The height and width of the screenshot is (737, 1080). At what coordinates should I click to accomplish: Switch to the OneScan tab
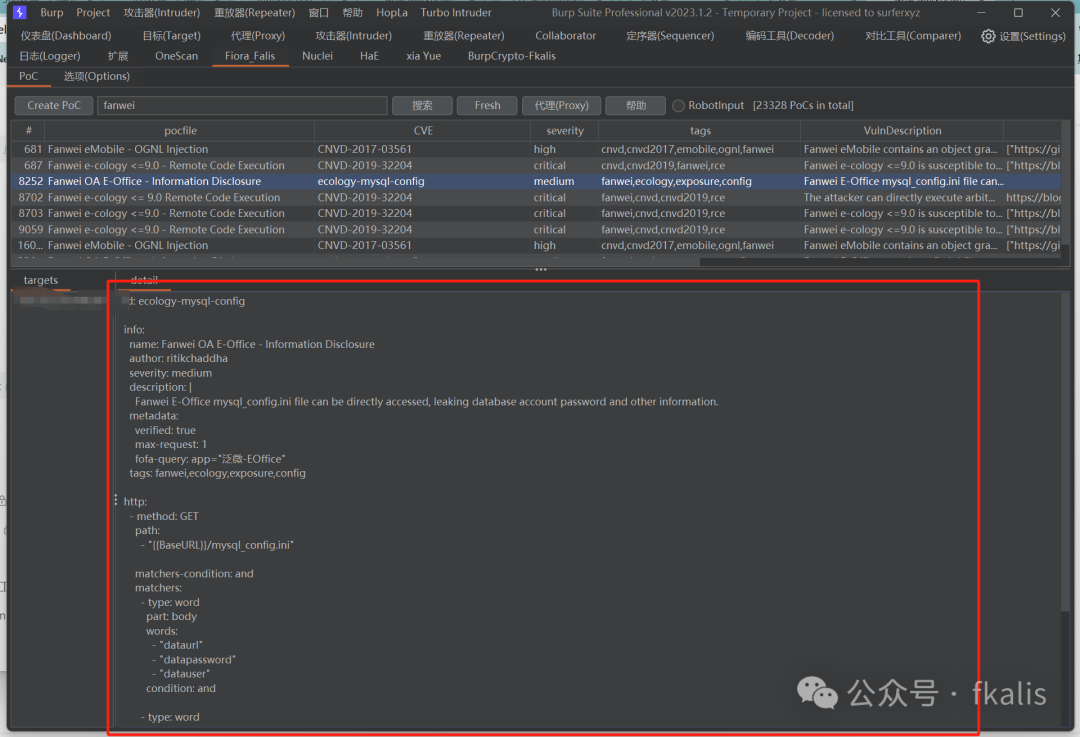click(176, 56)
